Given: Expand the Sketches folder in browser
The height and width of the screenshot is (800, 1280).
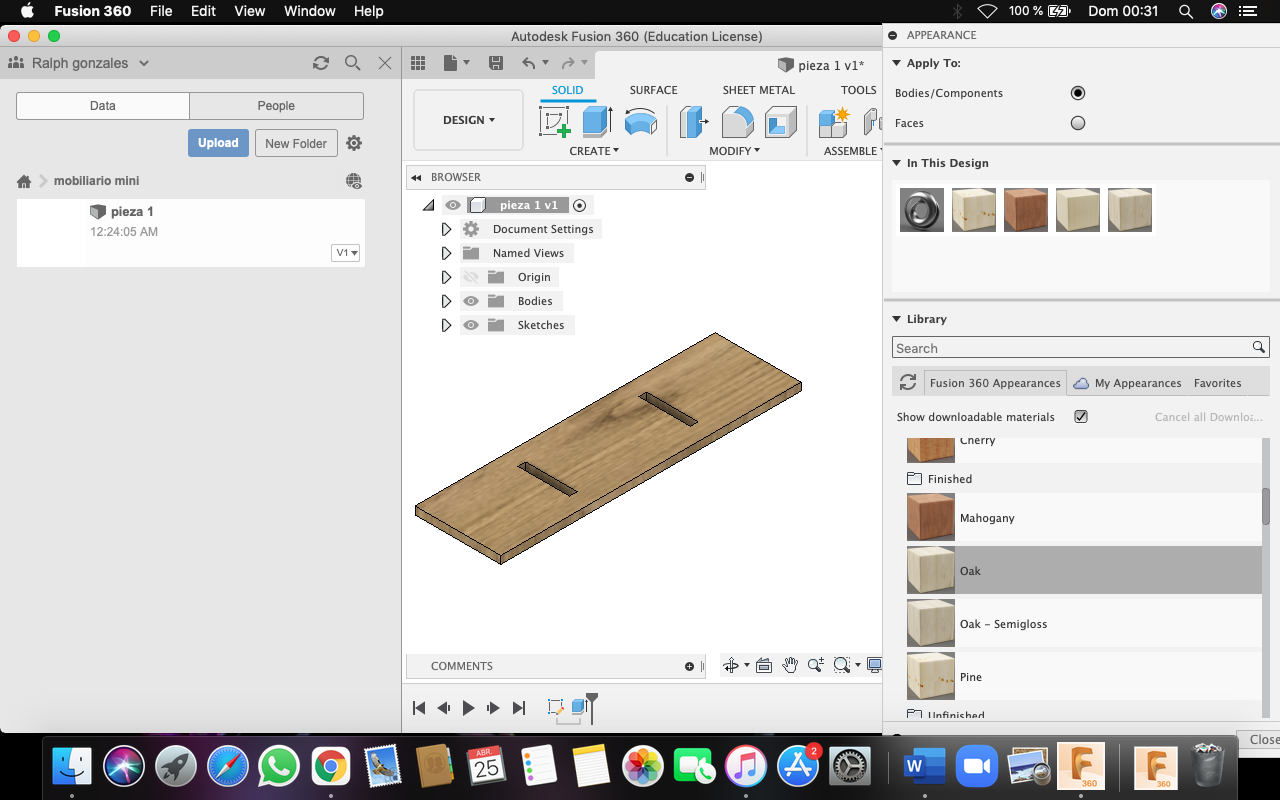Looking at the screenshot, I should point(446,325).
